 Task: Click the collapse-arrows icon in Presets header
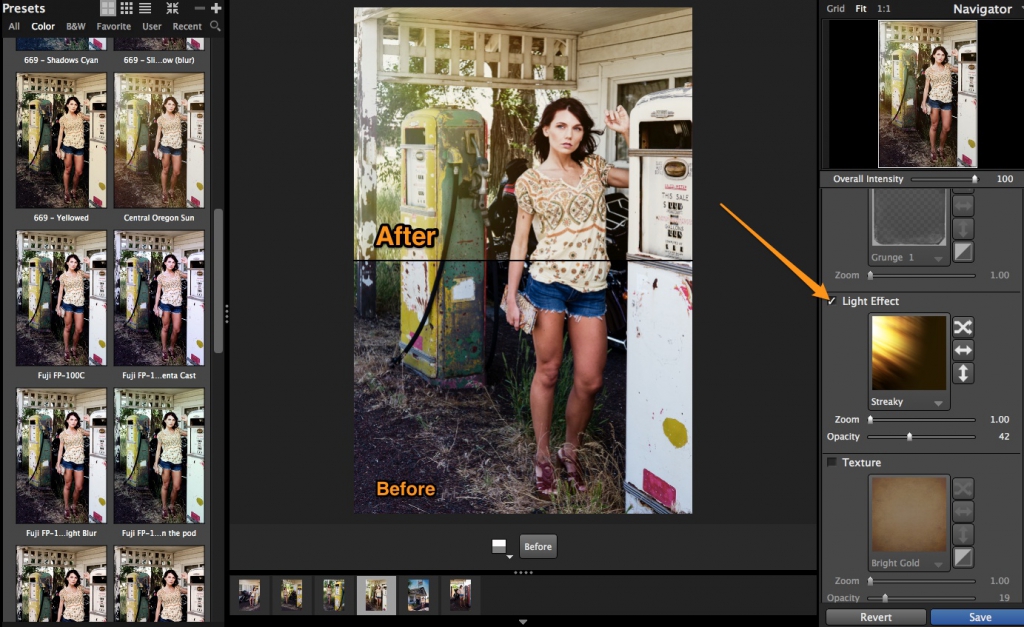tap(172, 8)
